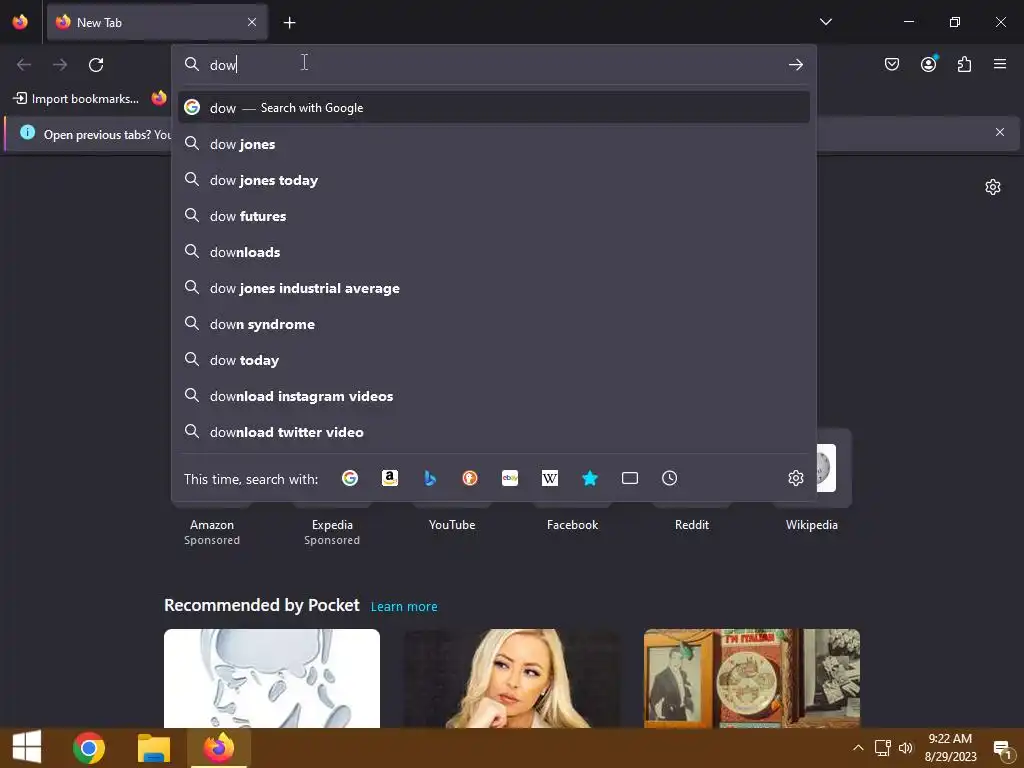Image resolution: width=1024 pixels, height=768 pixels.
Task: Open the Extensions puzzle icon
Action: [x=964, y=64]
